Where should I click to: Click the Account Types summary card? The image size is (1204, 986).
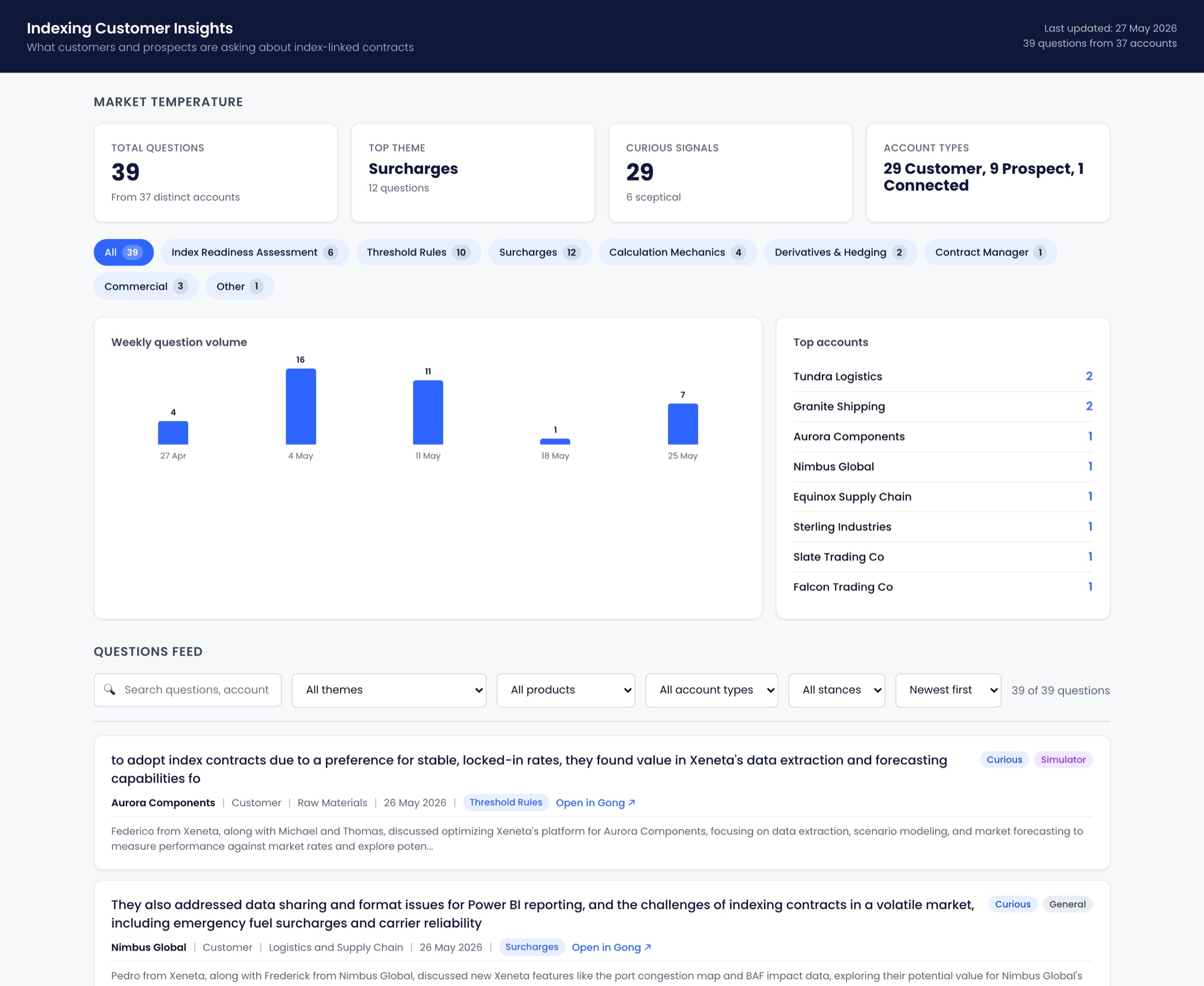(x=988, y=173)
